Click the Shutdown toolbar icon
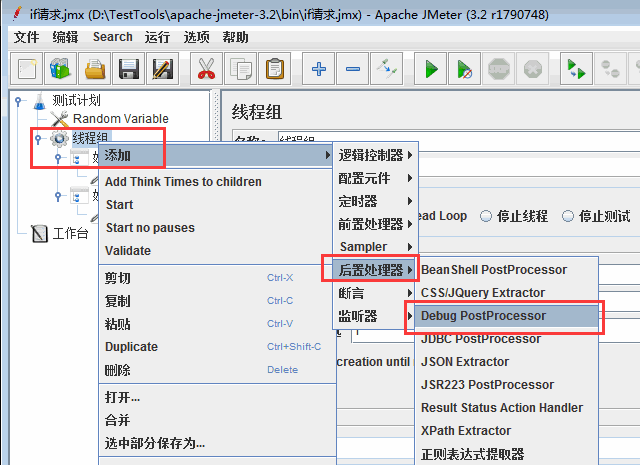The height and width of the screenshot is (465, 640). click(533, 69)
